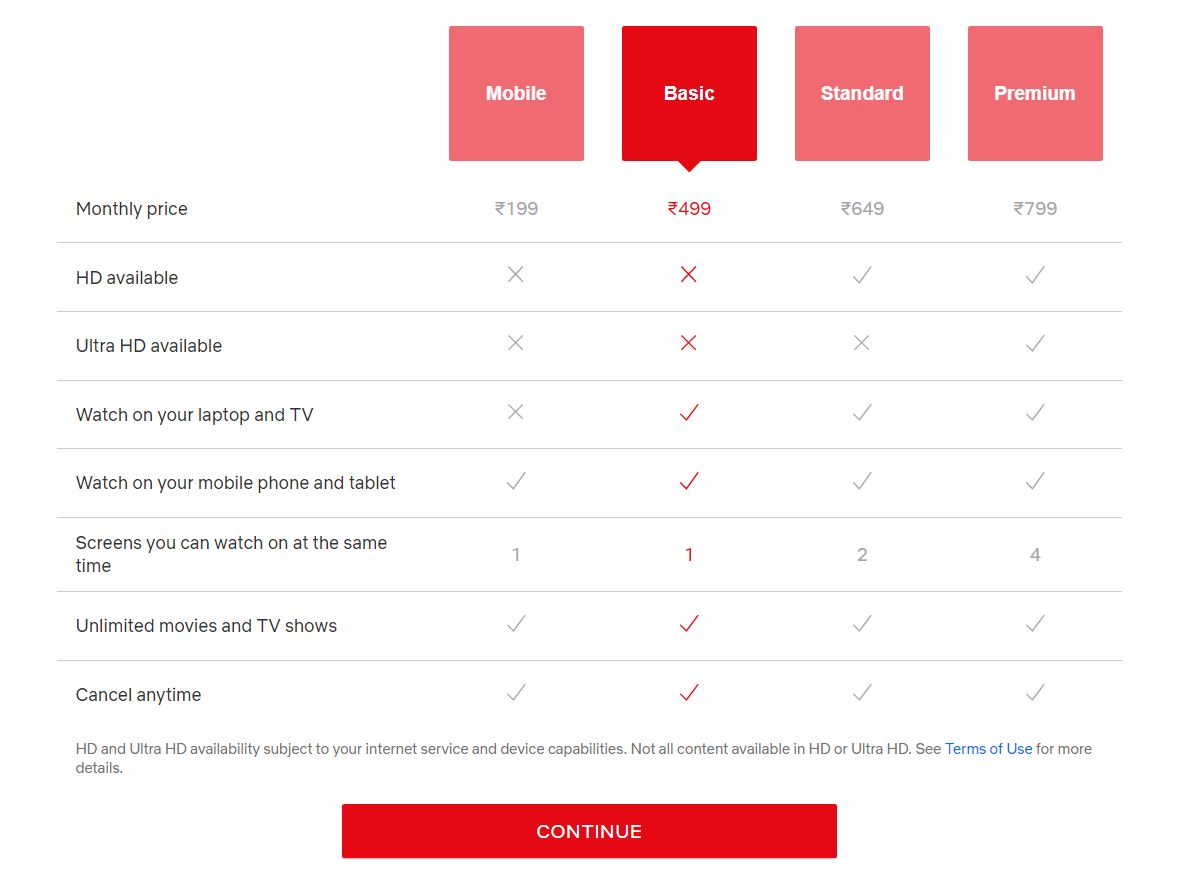Image resolution: width=1202 pixels, height=870 pixels.
Task: Click the screens count 4 under Premium
Action: (1035, 554)
